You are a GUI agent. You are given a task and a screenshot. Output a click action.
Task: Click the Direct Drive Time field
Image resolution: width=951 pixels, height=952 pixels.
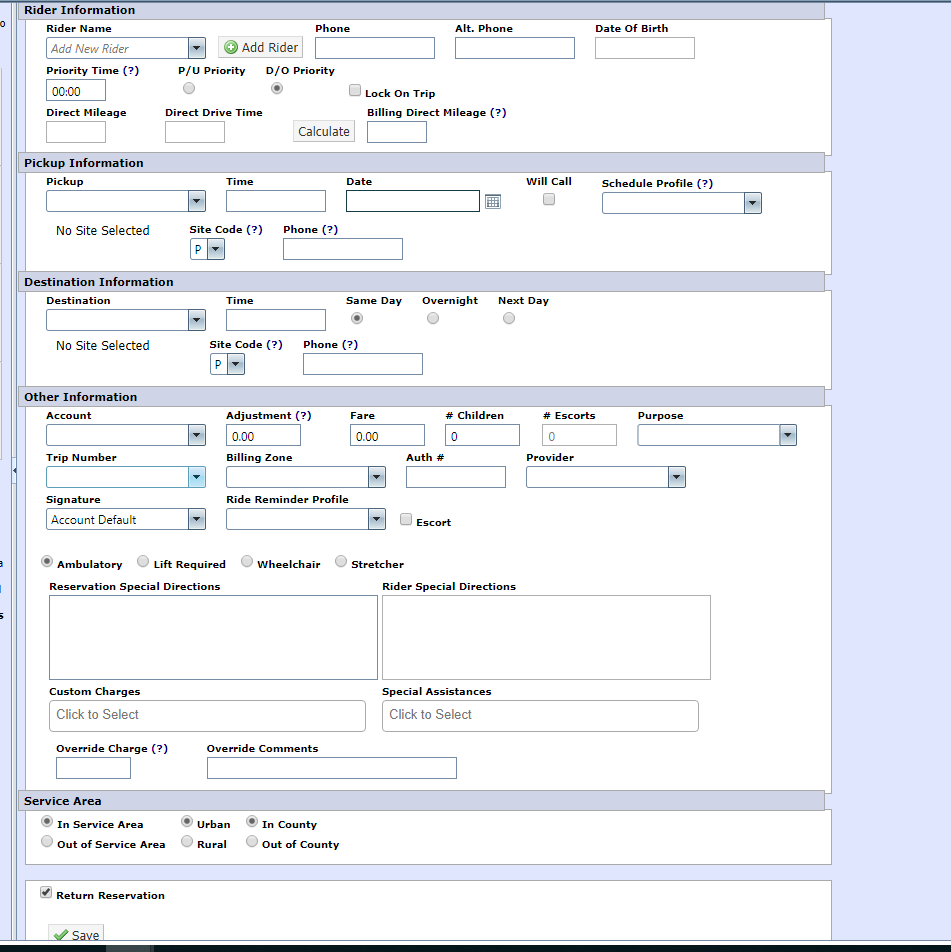click(x=195, y=132)
